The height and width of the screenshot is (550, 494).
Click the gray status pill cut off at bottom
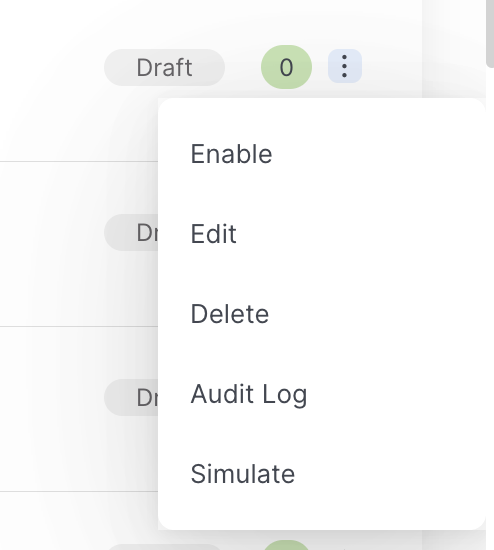(164, 547)
